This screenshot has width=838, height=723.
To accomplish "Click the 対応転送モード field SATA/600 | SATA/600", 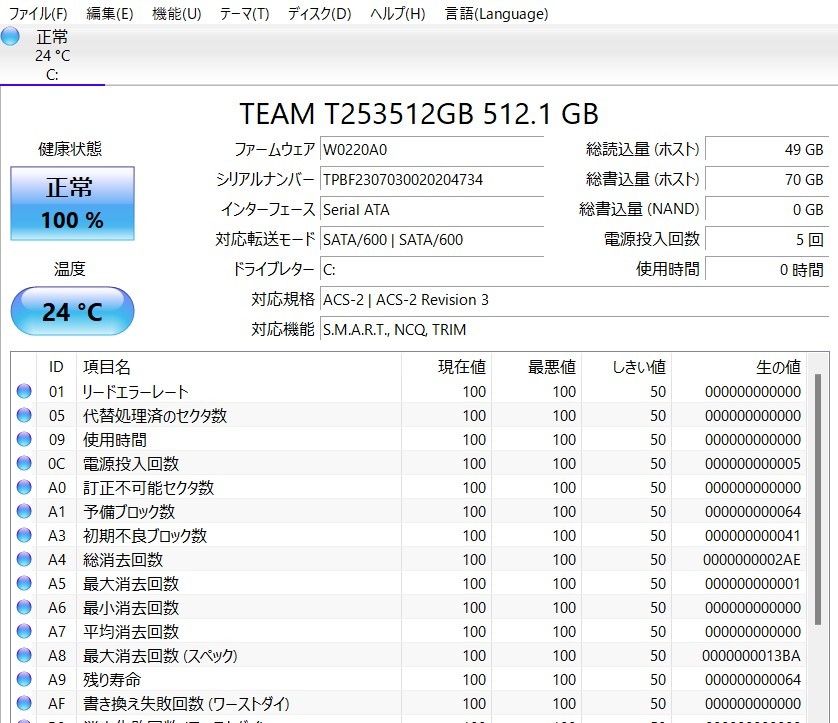I will coord(432,239).
